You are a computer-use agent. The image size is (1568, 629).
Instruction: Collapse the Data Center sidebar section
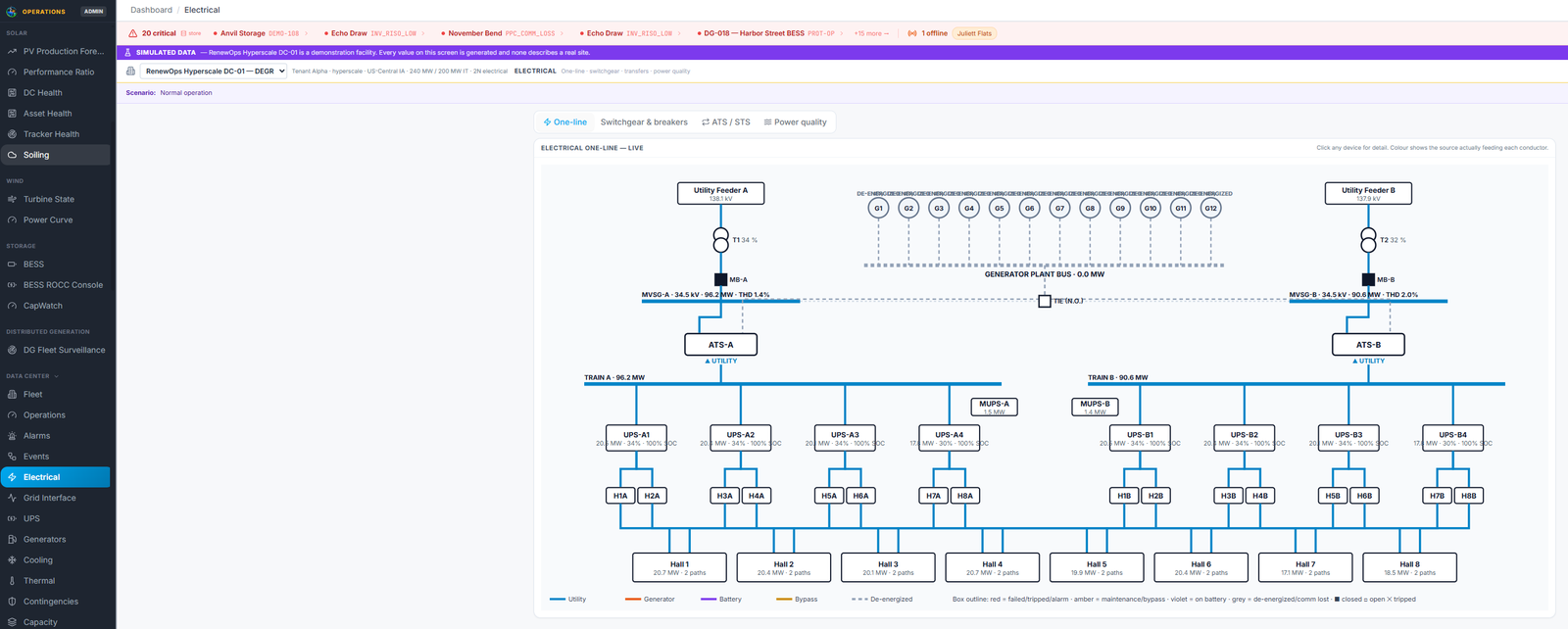(32, 376)
